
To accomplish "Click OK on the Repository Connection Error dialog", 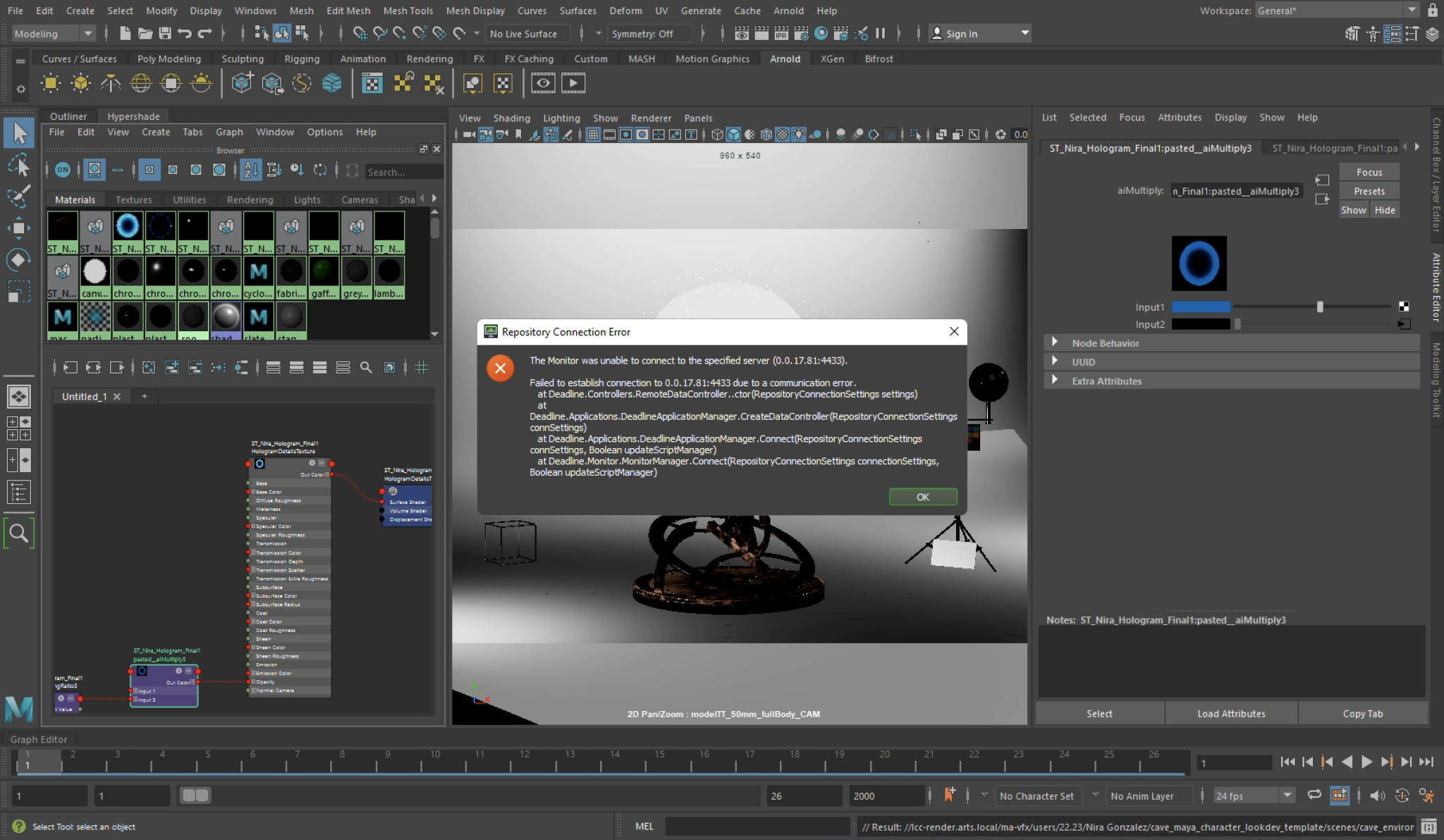I will (922, 497).
